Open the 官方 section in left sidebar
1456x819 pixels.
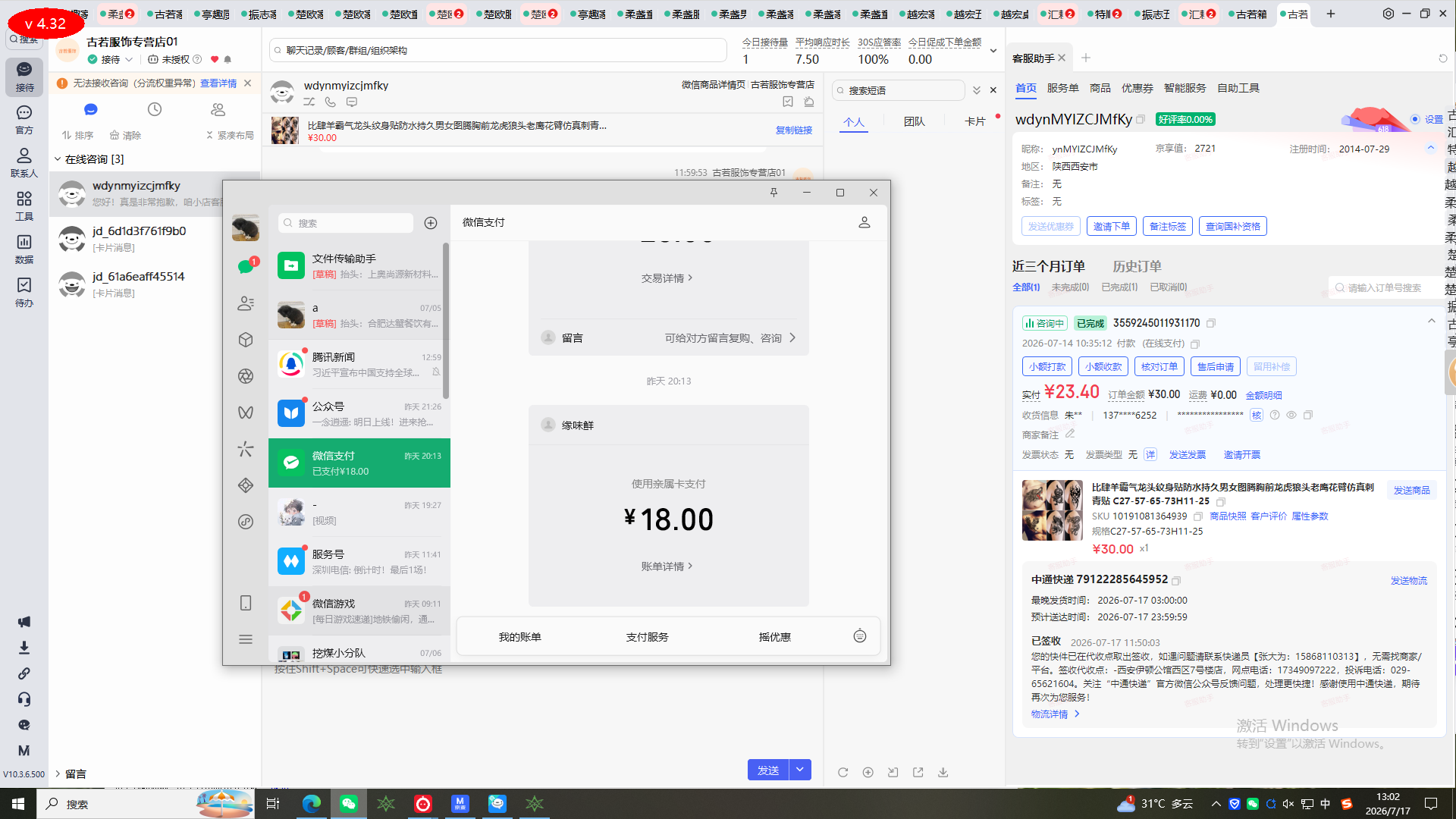pos(24,120)
